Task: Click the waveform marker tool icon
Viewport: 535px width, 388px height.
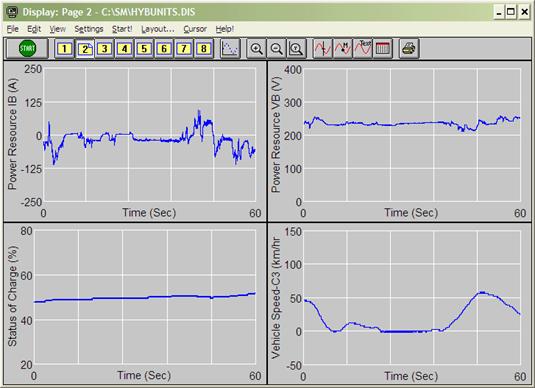Action: pyautogui.click(x=343, y=49)
